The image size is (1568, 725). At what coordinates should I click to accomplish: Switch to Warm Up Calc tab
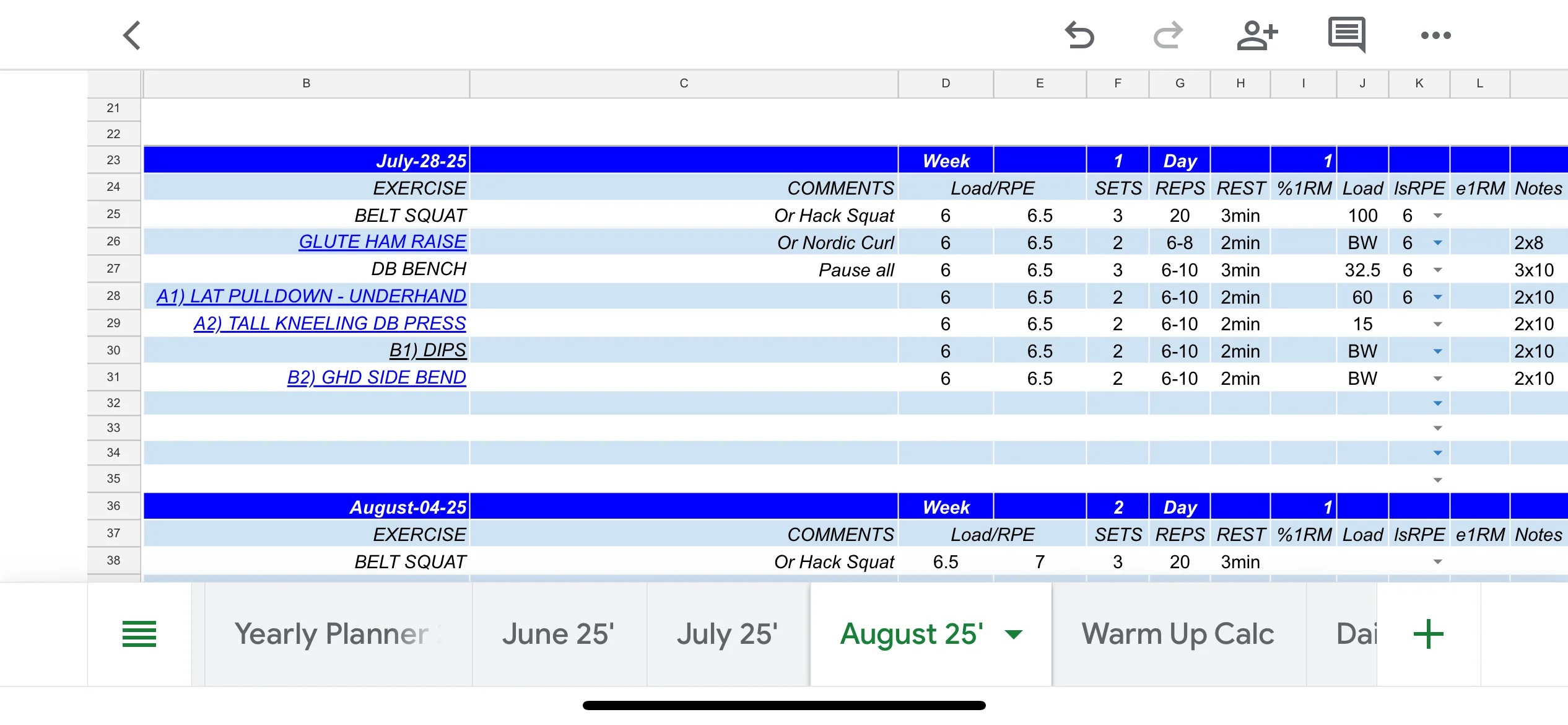coord(1177,634)
